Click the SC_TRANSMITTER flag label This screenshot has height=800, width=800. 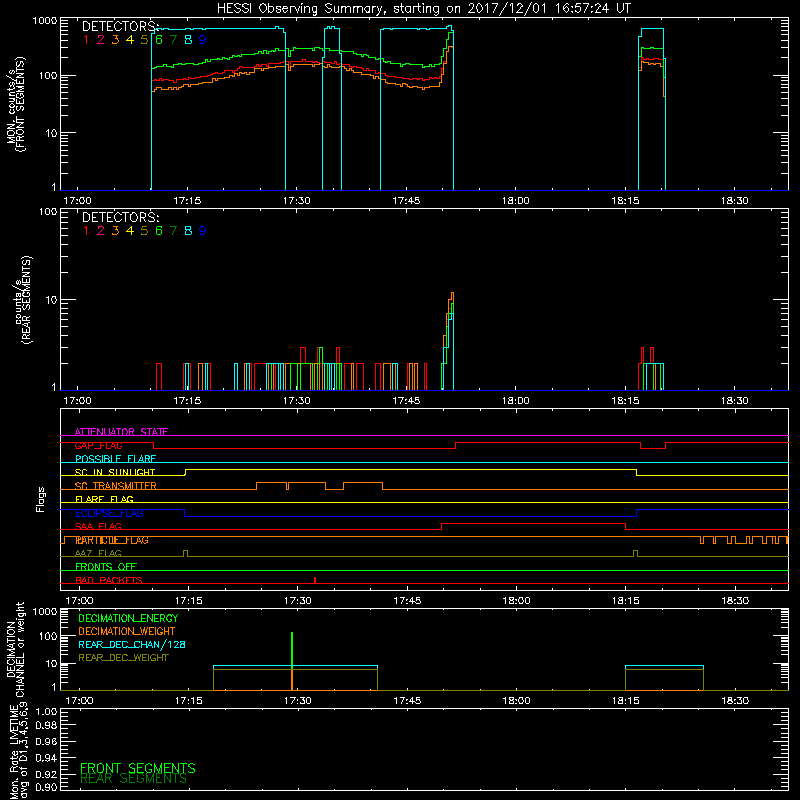coord(115,486)
